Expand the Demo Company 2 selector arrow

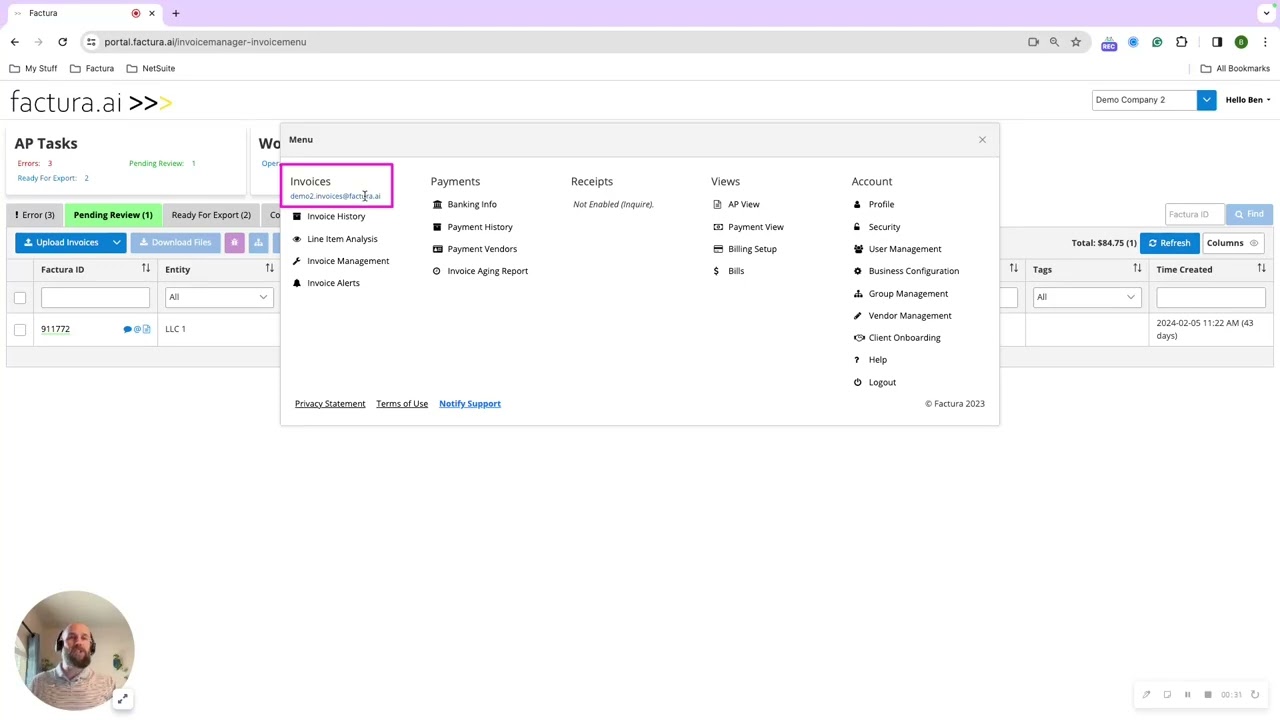[1206, 100]
